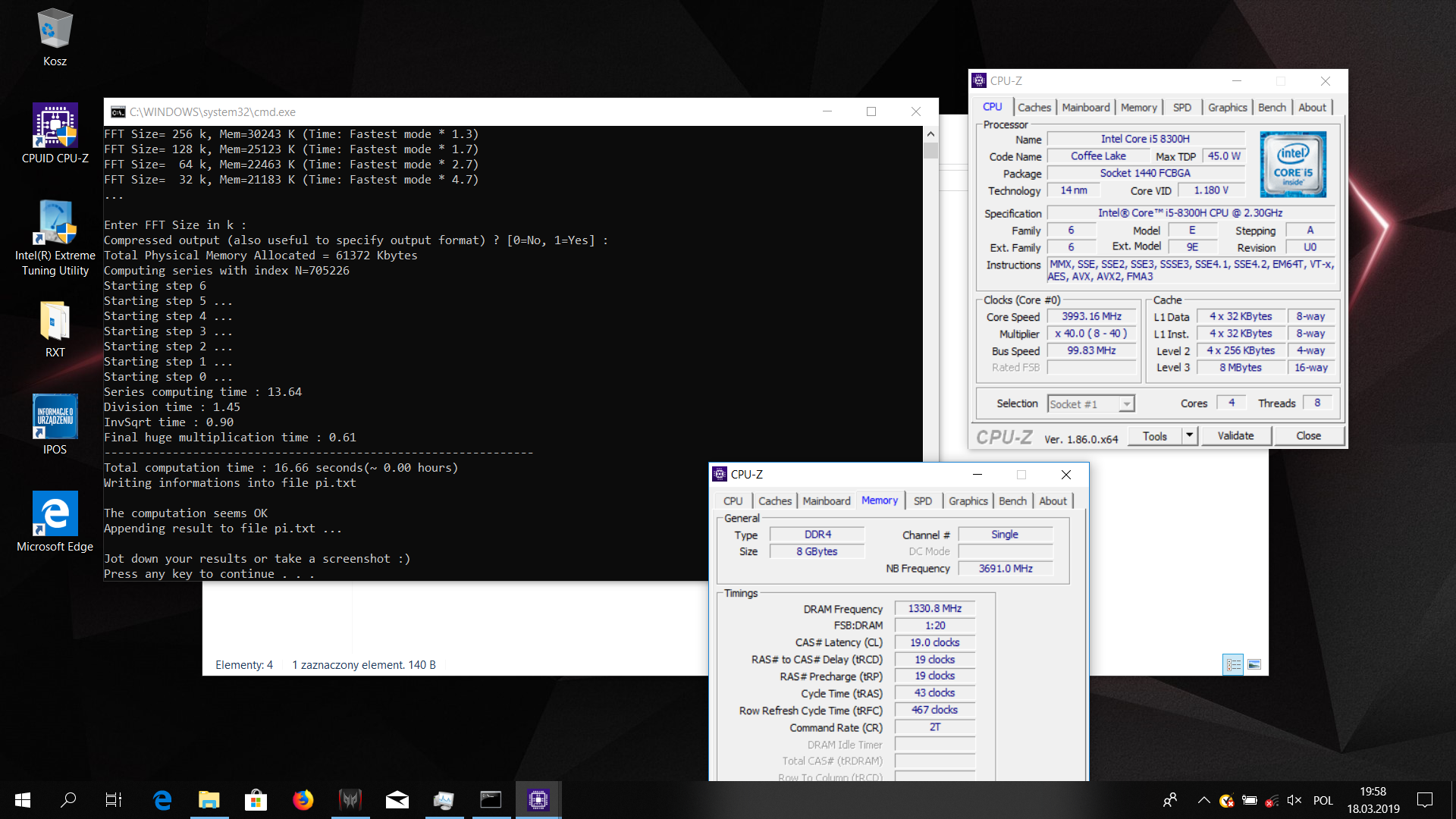Open the People icon in system tray

click(x=1170, y=800)
